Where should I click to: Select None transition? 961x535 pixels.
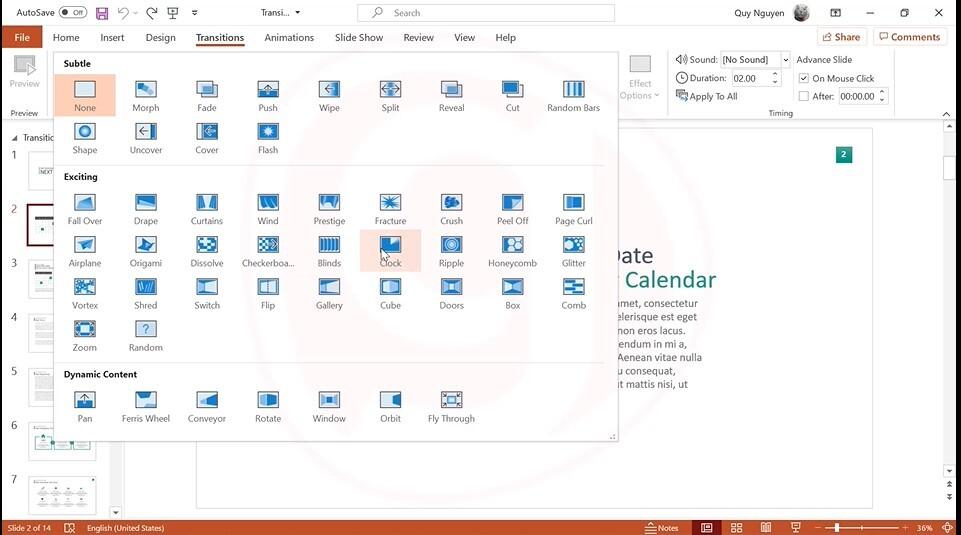(85, 96)
